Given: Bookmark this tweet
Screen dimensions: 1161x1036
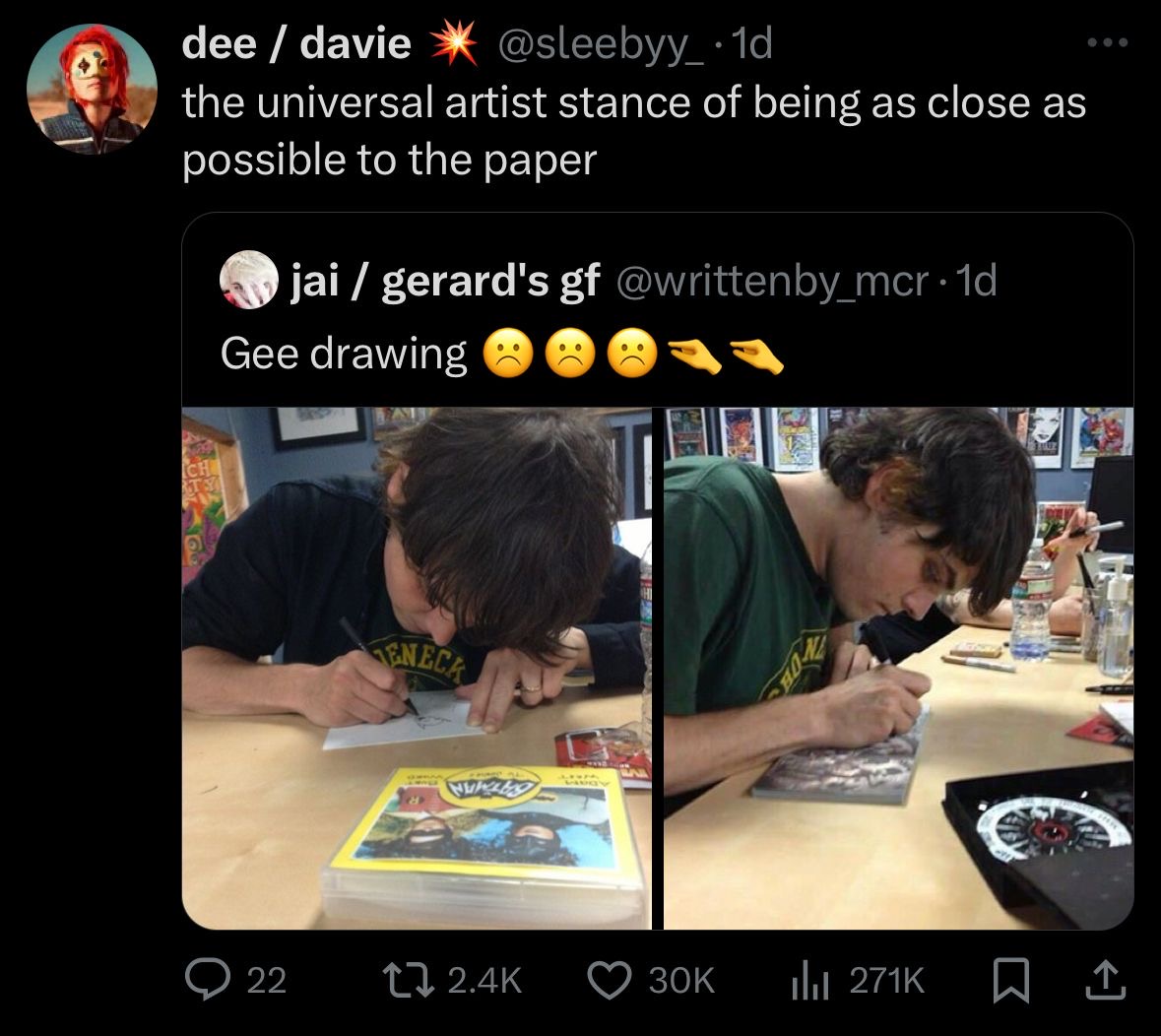Looking at the screenshot, I should click(x=1011, y=981).
